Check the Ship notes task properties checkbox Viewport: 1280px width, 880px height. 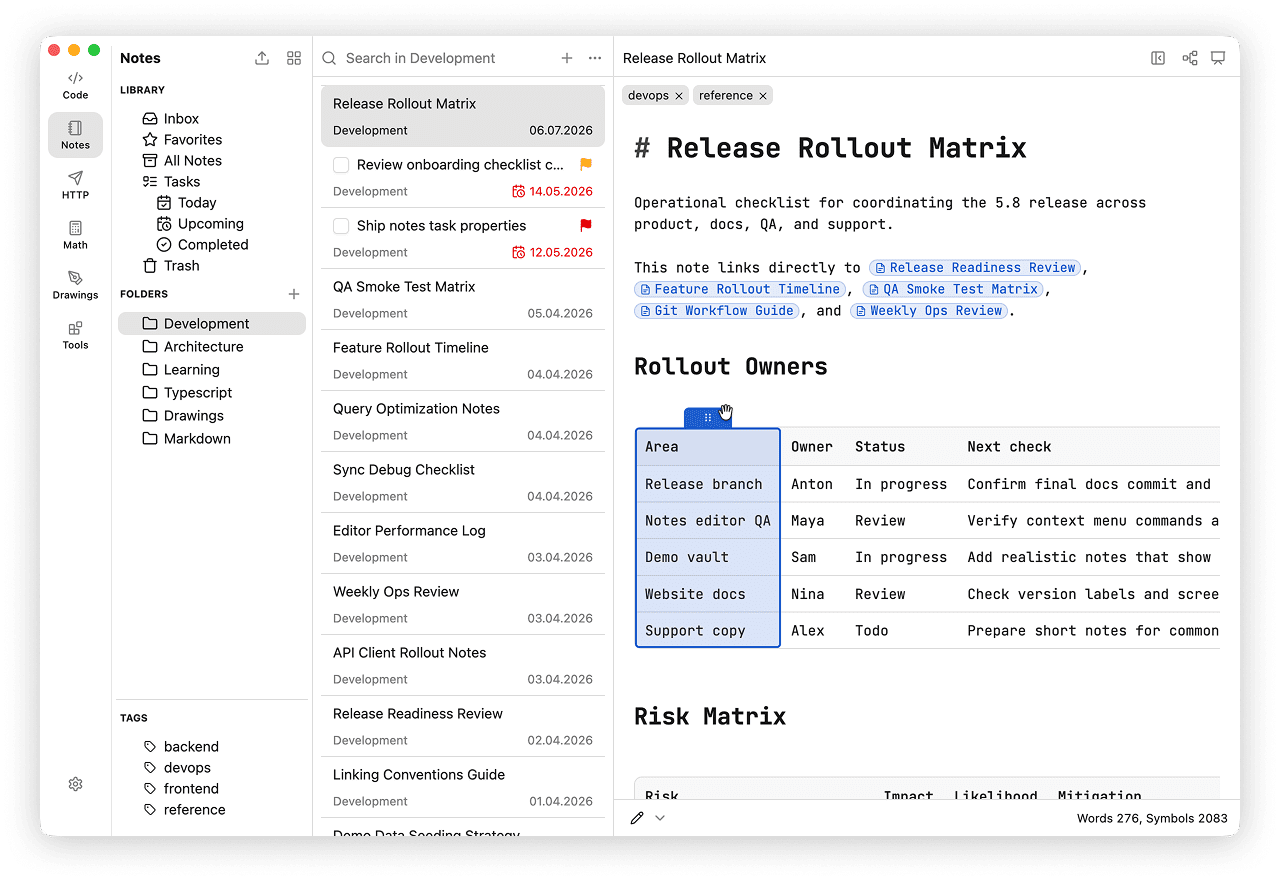(x=341, y=226)
